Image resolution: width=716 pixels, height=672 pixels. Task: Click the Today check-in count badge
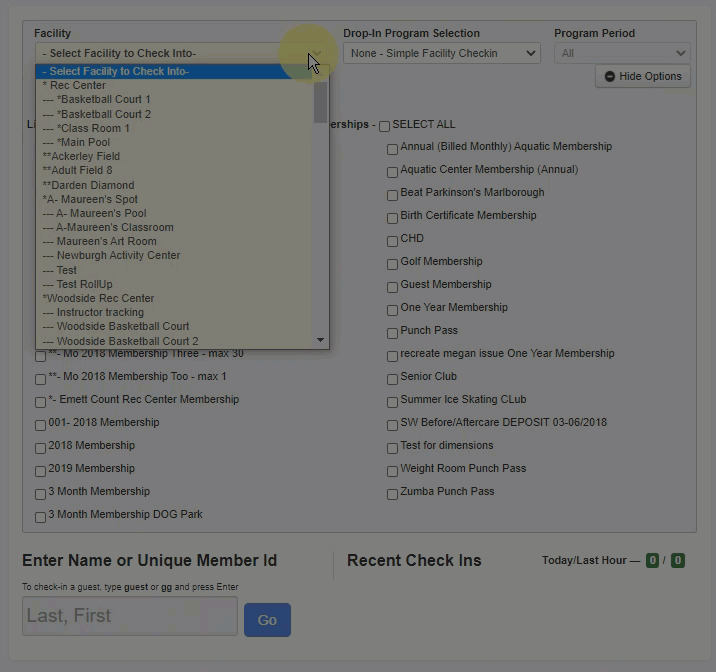coord(652,561)
